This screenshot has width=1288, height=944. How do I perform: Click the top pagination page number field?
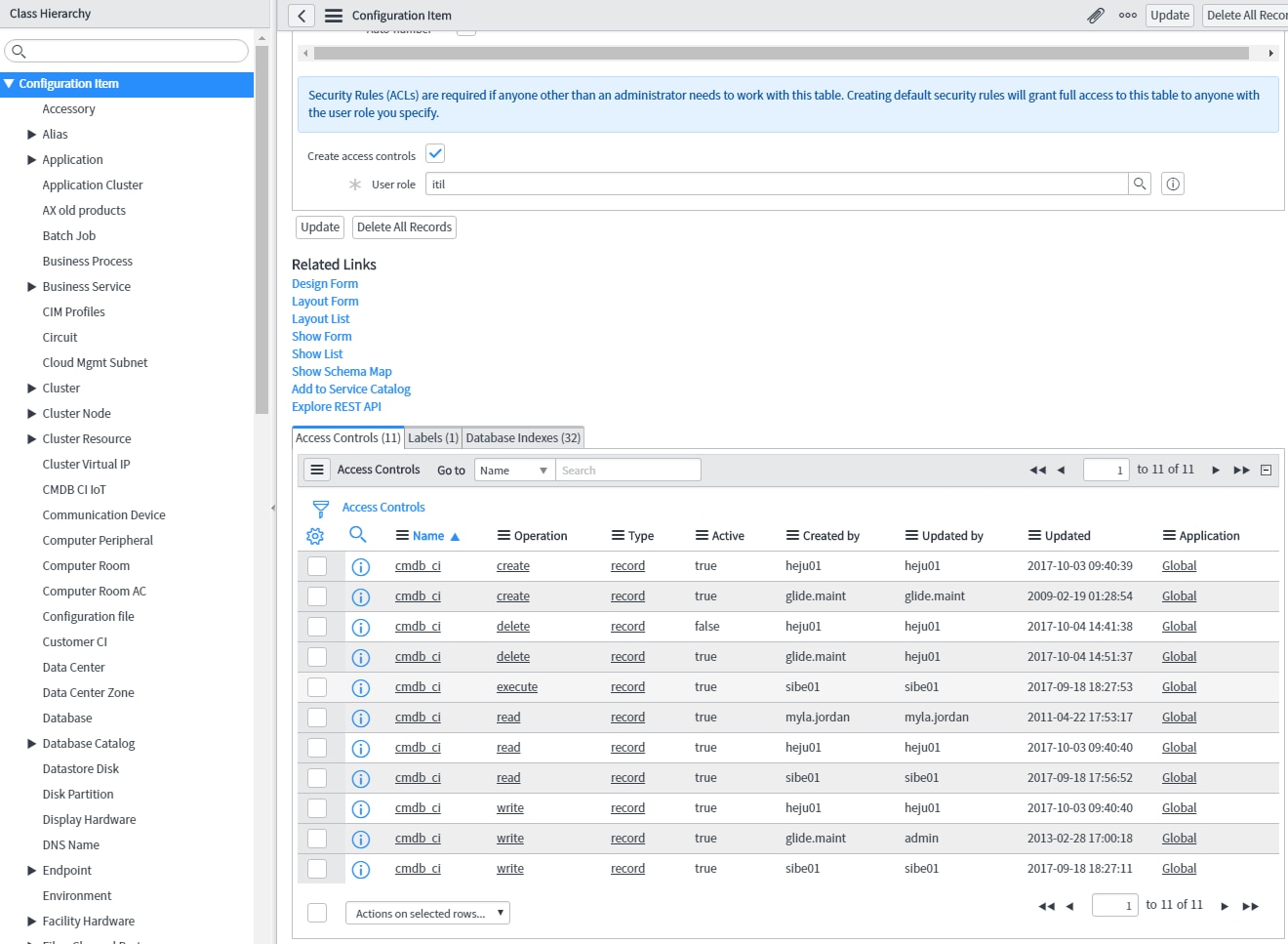tap(1107, 471)
